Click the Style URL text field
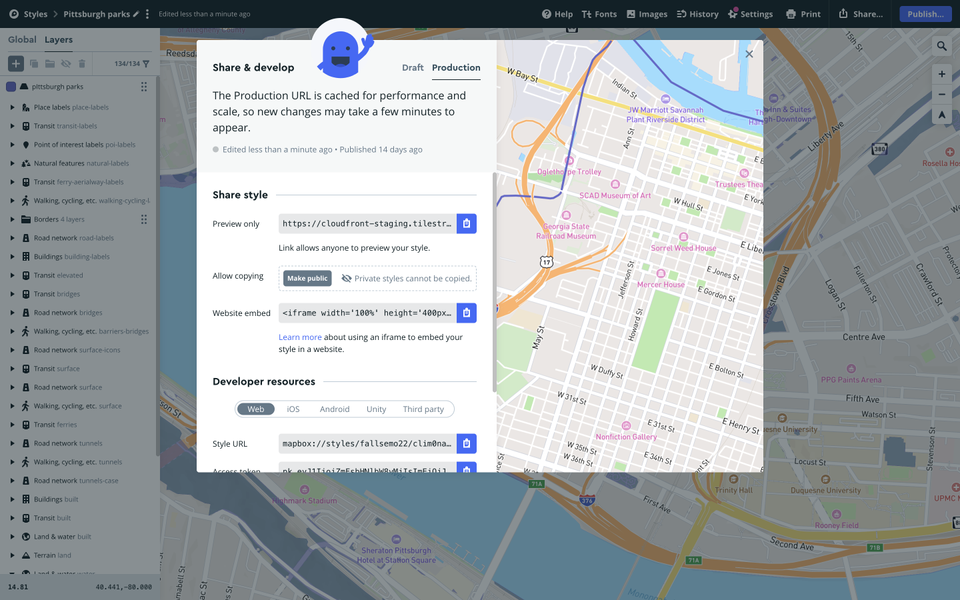The image size is (960, 600). coord(367,443)
